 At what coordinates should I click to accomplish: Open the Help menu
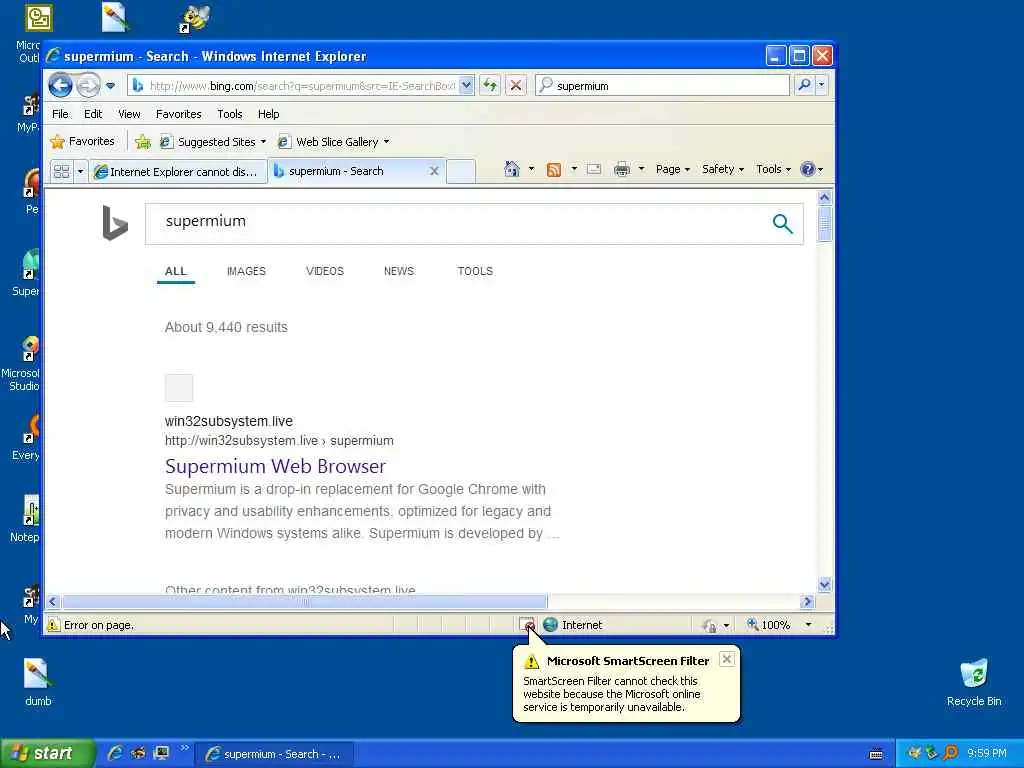(268, 114)
